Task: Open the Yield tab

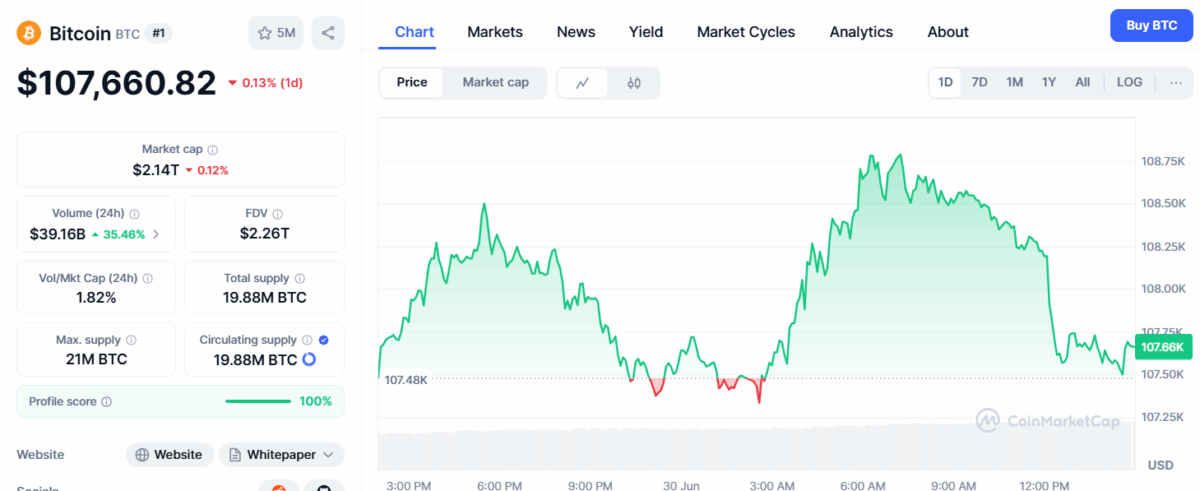Action: coord(646,32)
